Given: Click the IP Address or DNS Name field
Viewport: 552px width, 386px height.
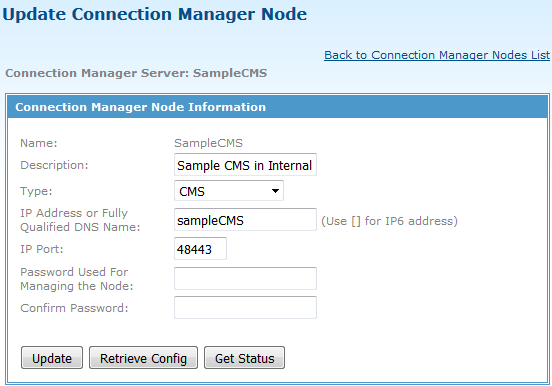Looking at the screenshot, I should pos(245,220).
